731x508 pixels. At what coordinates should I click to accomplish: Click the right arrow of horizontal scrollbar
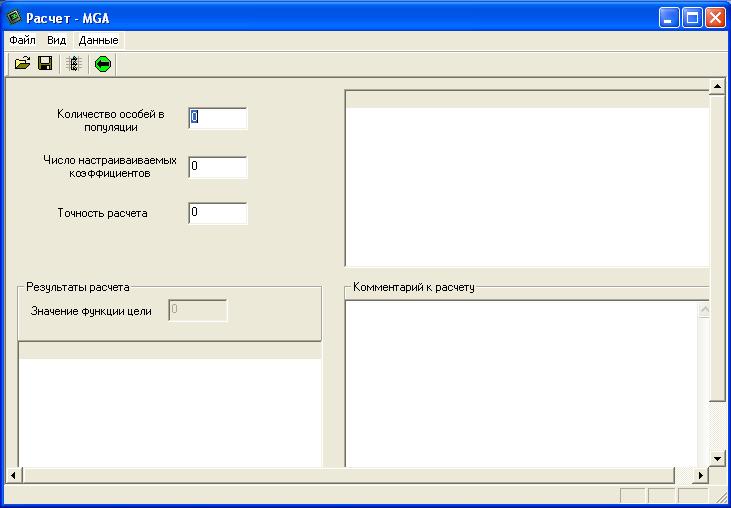(x=701, y=475)
